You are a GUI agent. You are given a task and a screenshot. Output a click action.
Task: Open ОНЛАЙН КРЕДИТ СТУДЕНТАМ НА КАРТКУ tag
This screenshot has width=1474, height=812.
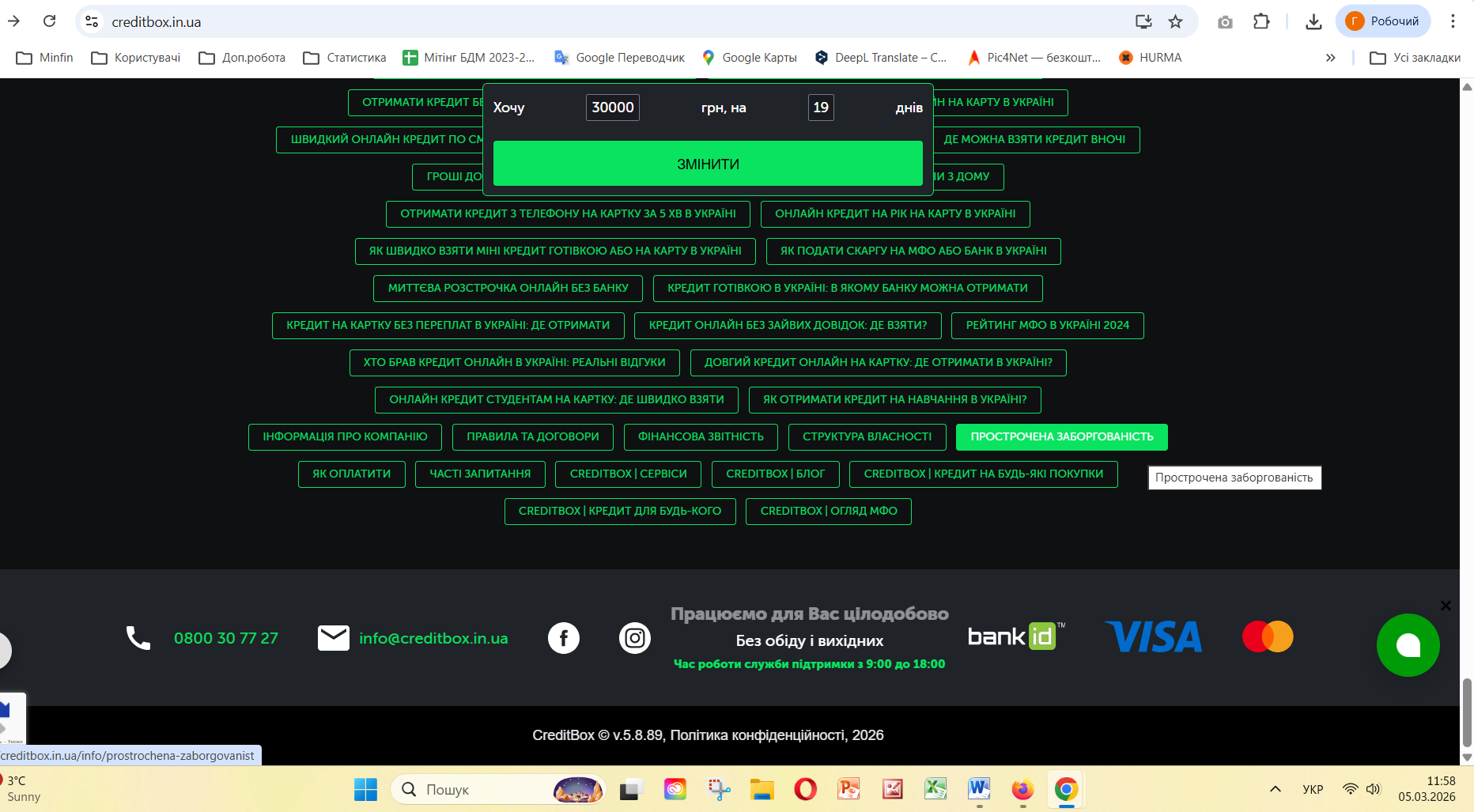click(x=557, y=399)
